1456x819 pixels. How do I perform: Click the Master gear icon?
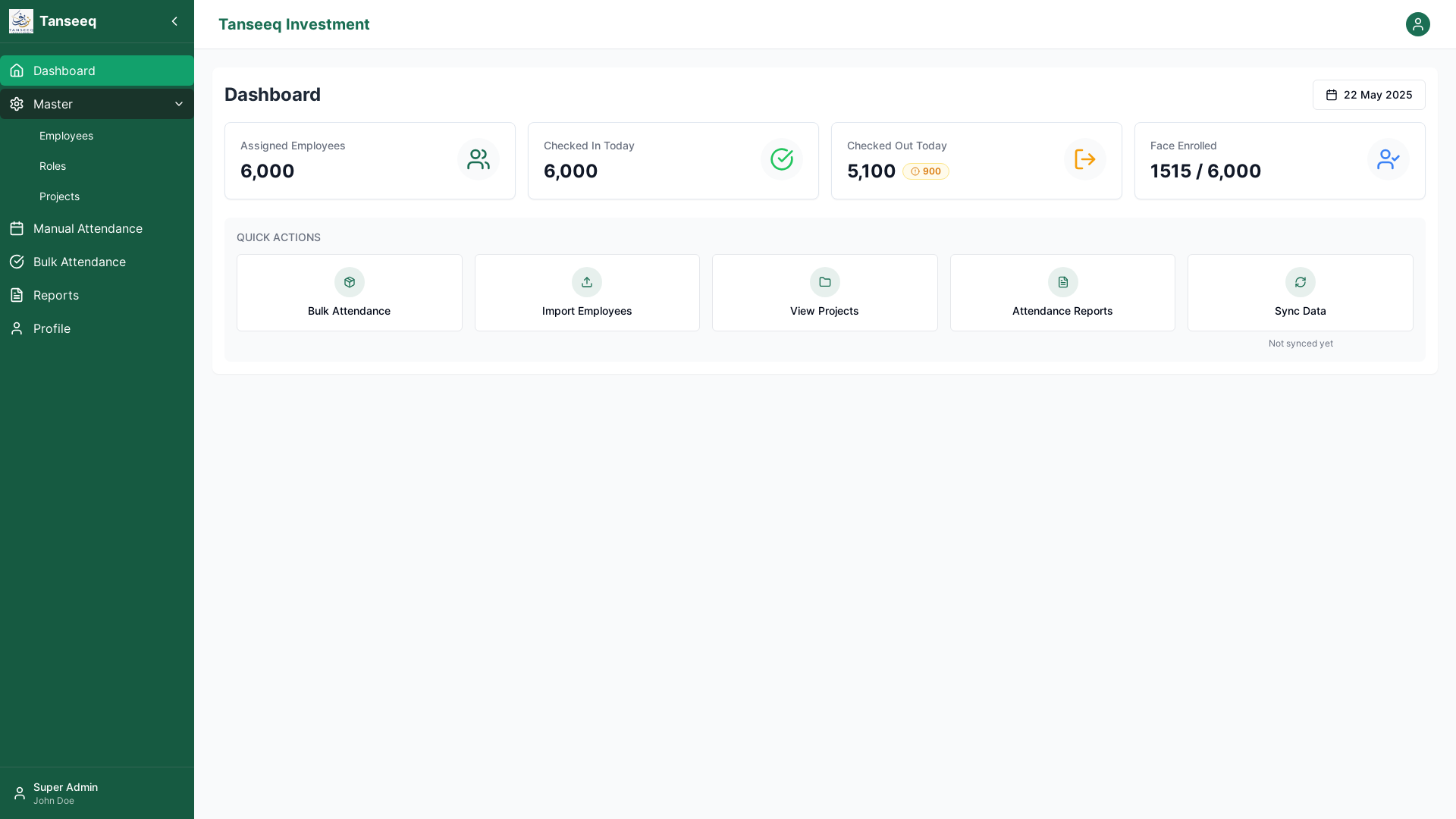[17, 104]
